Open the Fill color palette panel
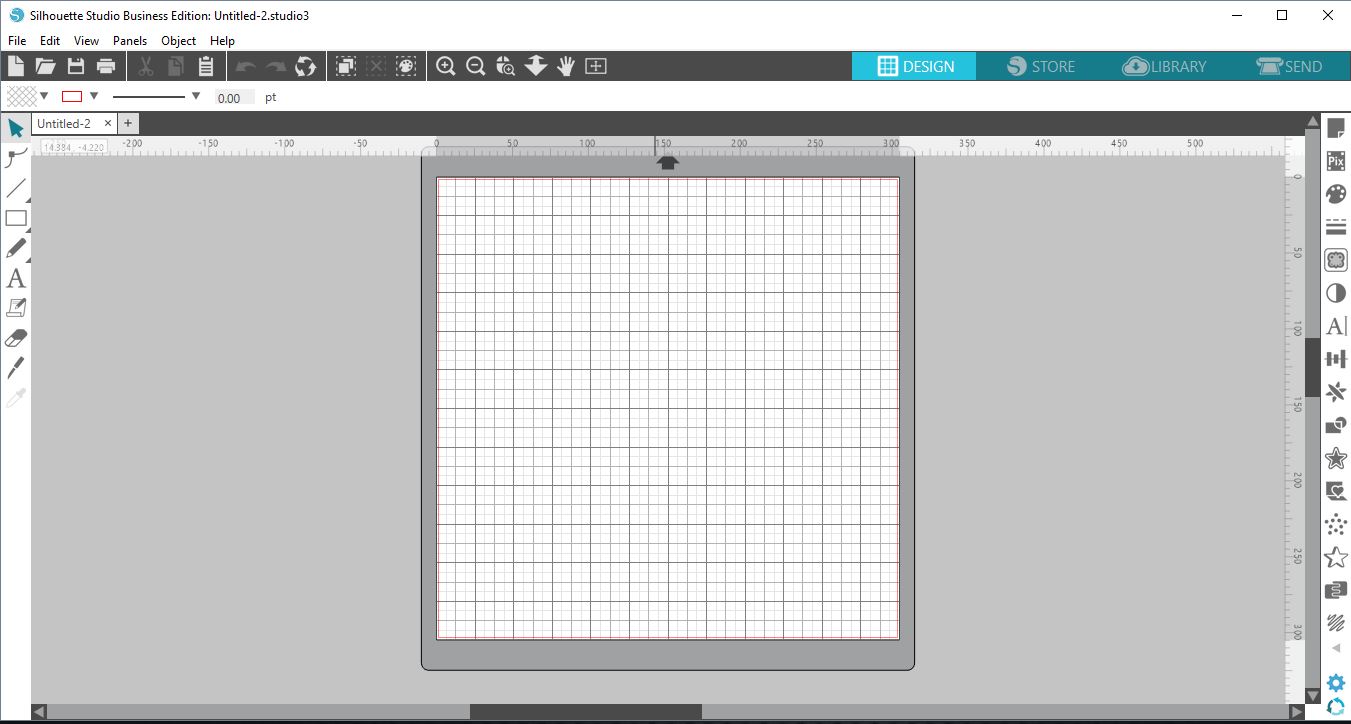The width and height of the screenshot is (1351, 724). (x=1335, y=194)
